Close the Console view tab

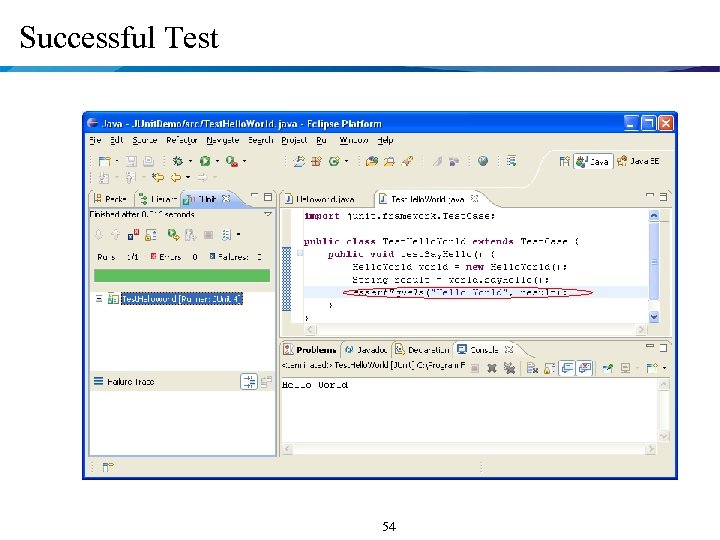click(509, 349)
